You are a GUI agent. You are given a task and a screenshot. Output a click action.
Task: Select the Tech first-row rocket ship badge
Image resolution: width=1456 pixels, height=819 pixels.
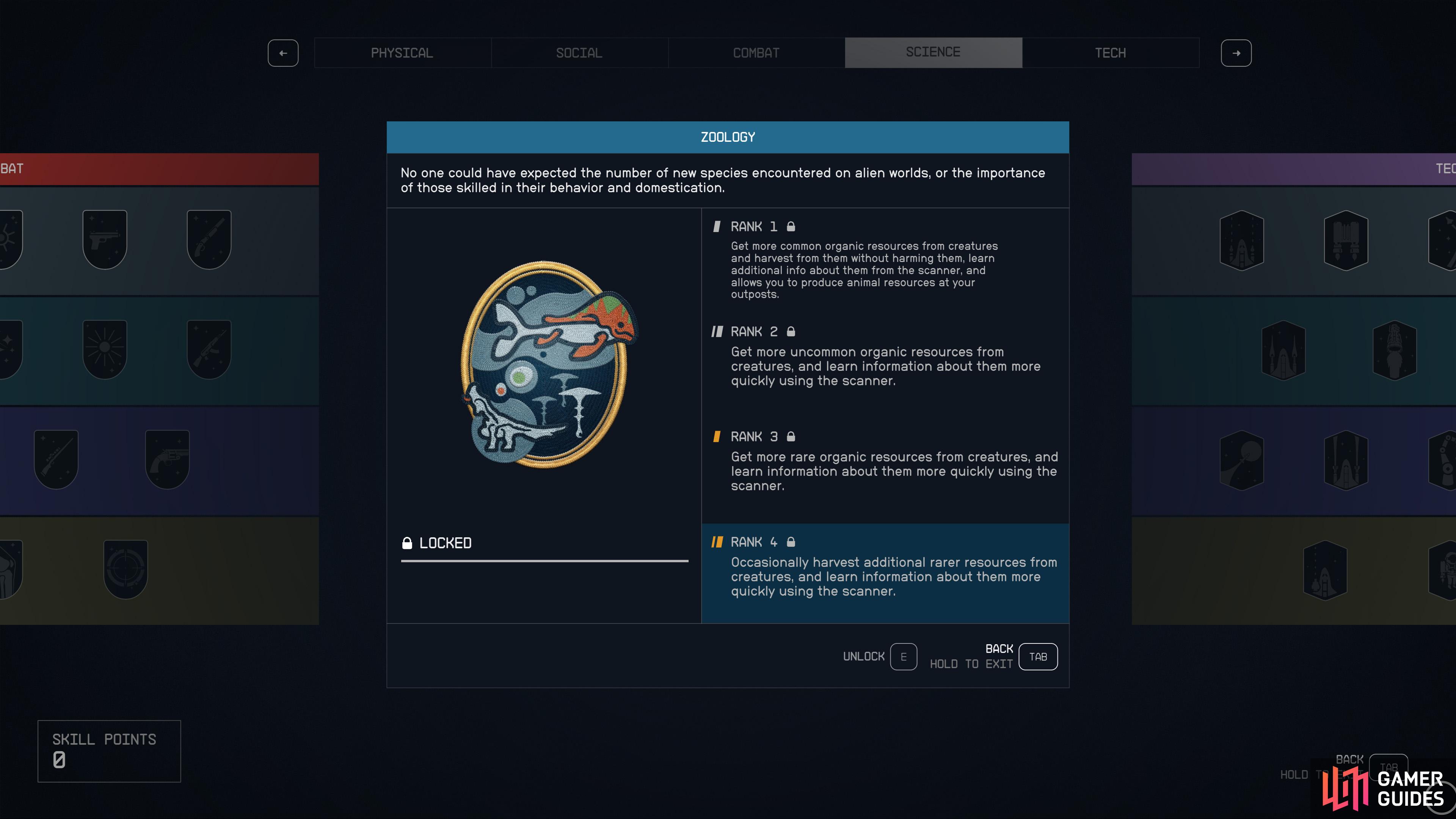[x=1242, y=240]
